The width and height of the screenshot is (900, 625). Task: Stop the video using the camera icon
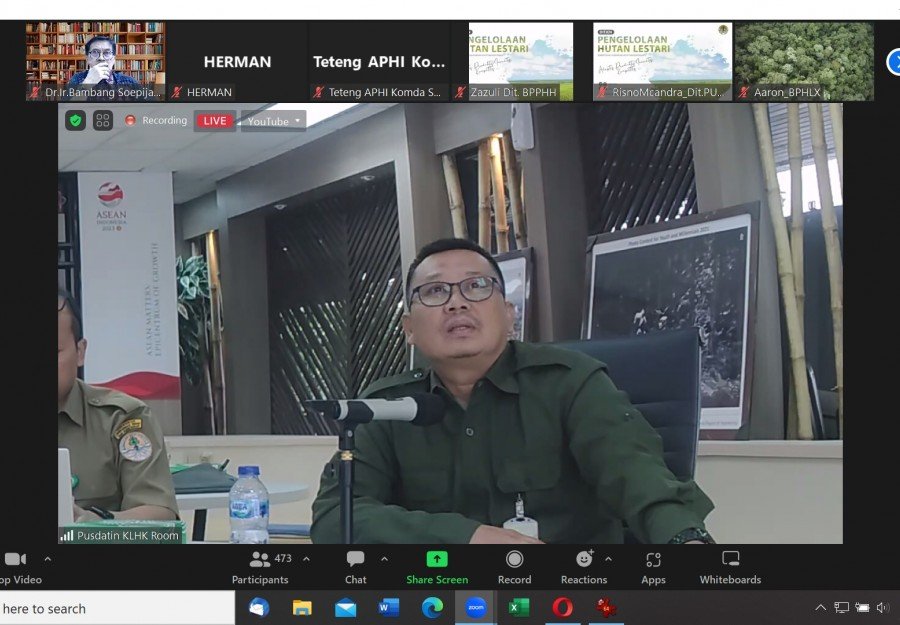point(15,559)
